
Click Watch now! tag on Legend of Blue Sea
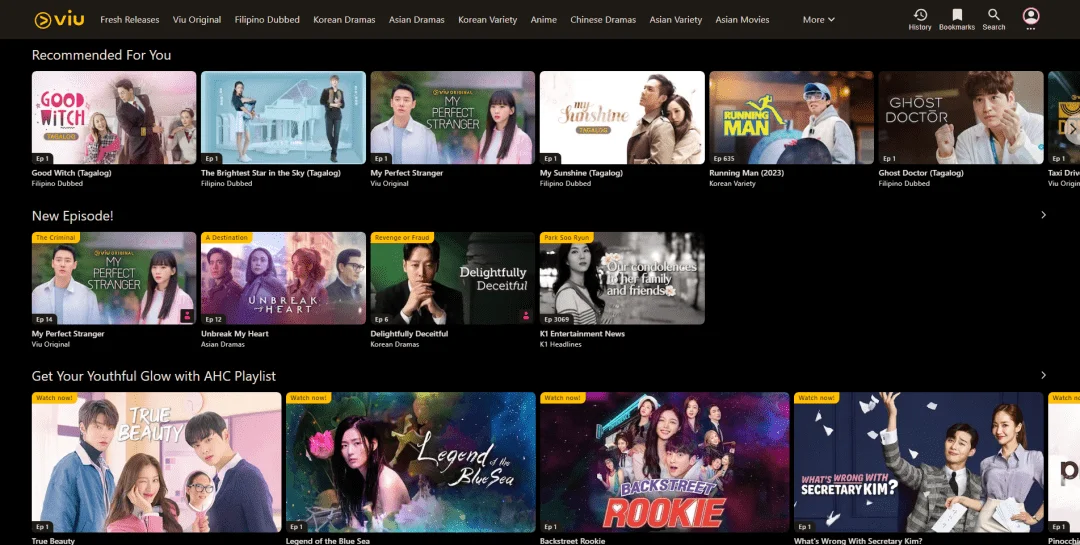pyautogui.click(x=309, y=398)
